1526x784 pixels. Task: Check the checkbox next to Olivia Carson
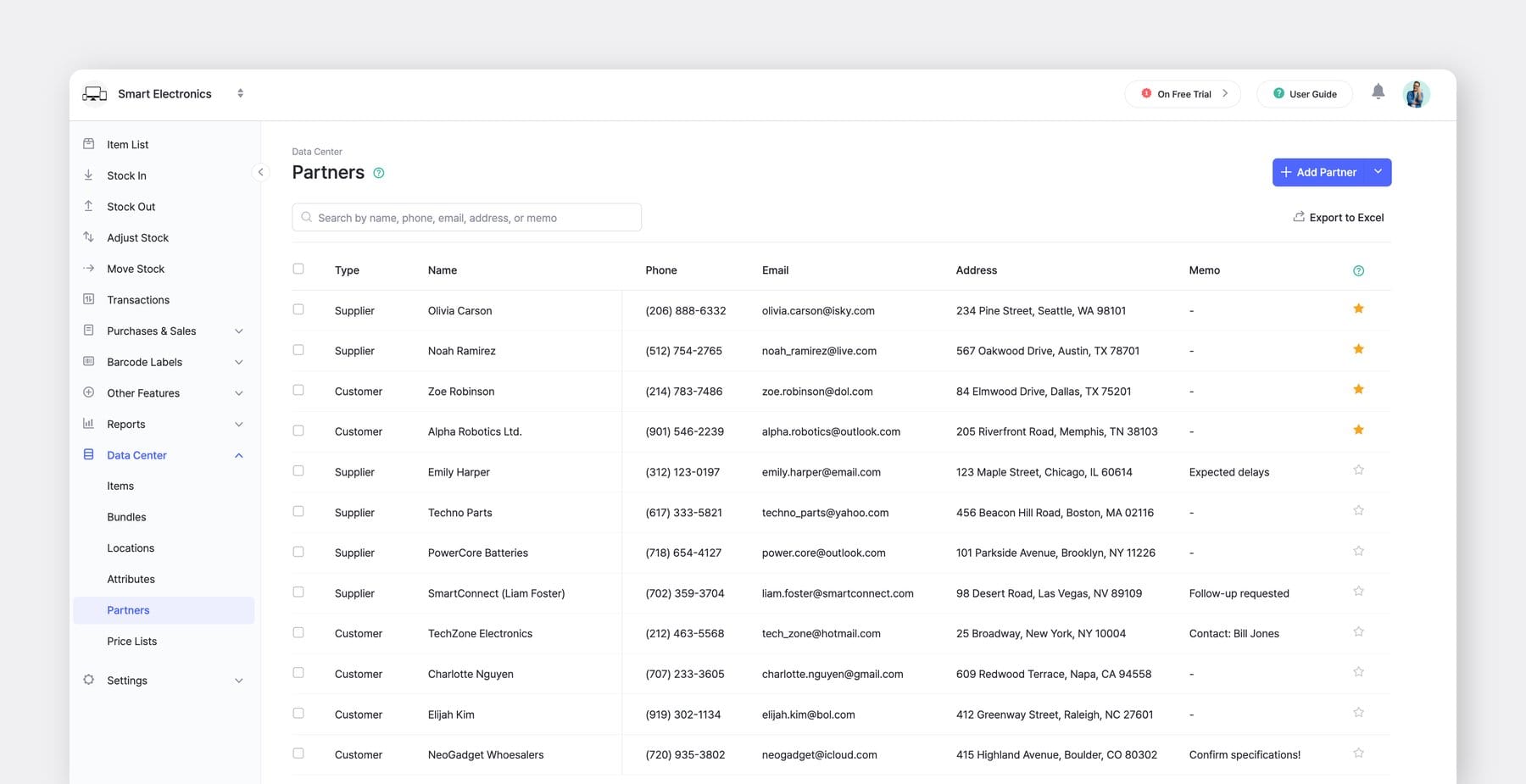pos(298,309)
